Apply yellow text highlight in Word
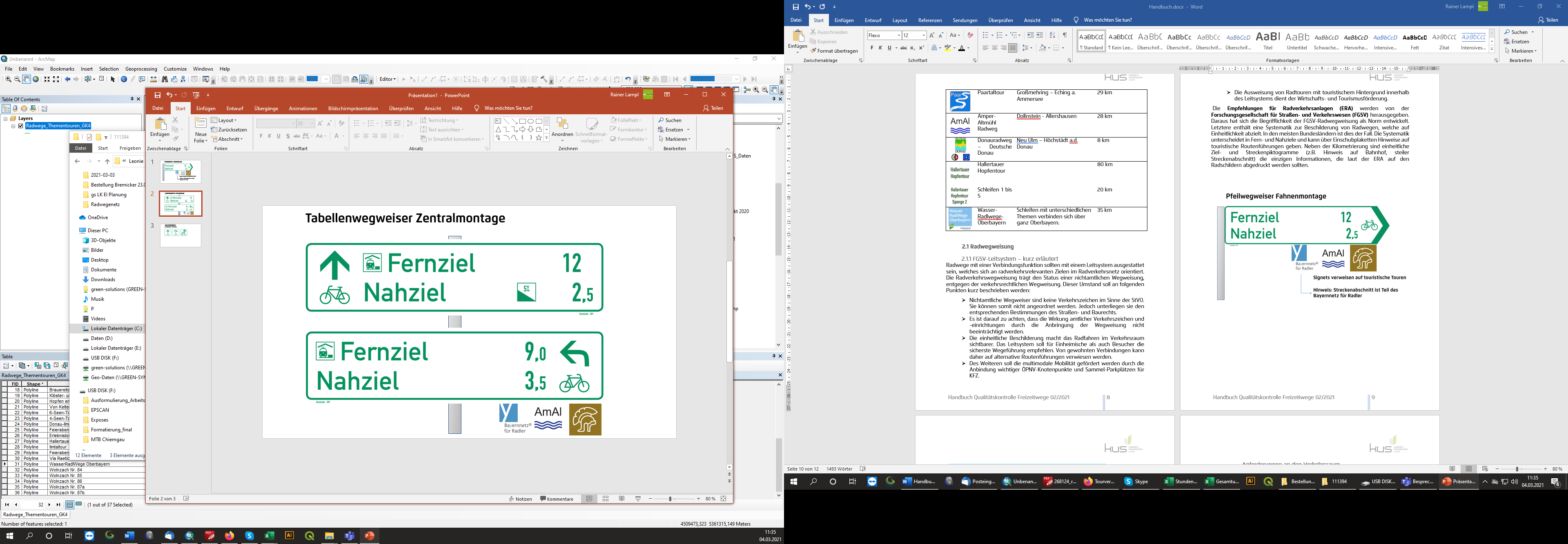This screenshot has height=544, width=1568. (x=948, y=48)
